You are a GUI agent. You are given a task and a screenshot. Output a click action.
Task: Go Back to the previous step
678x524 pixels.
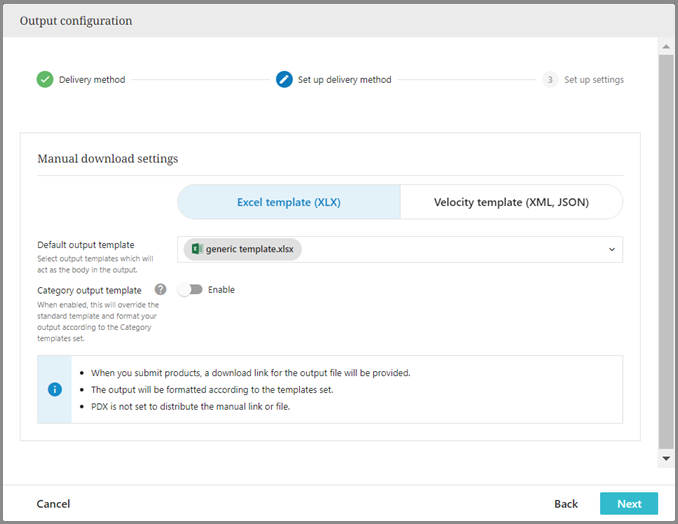coord(566,504)
